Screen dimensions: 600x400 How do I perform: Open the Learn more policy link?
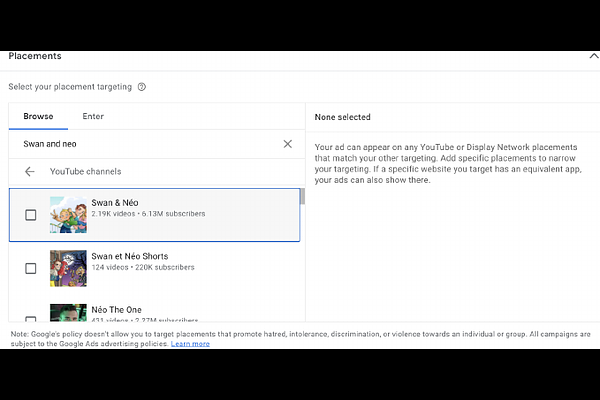[190, 344]
